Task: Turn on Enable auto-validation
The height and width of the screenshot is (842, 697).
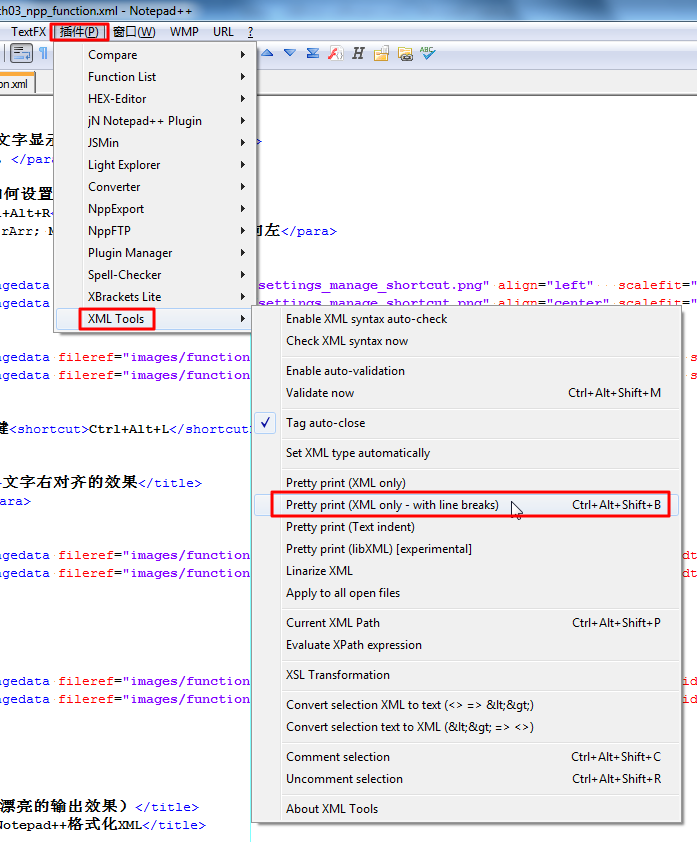Action: pos(345,371)
